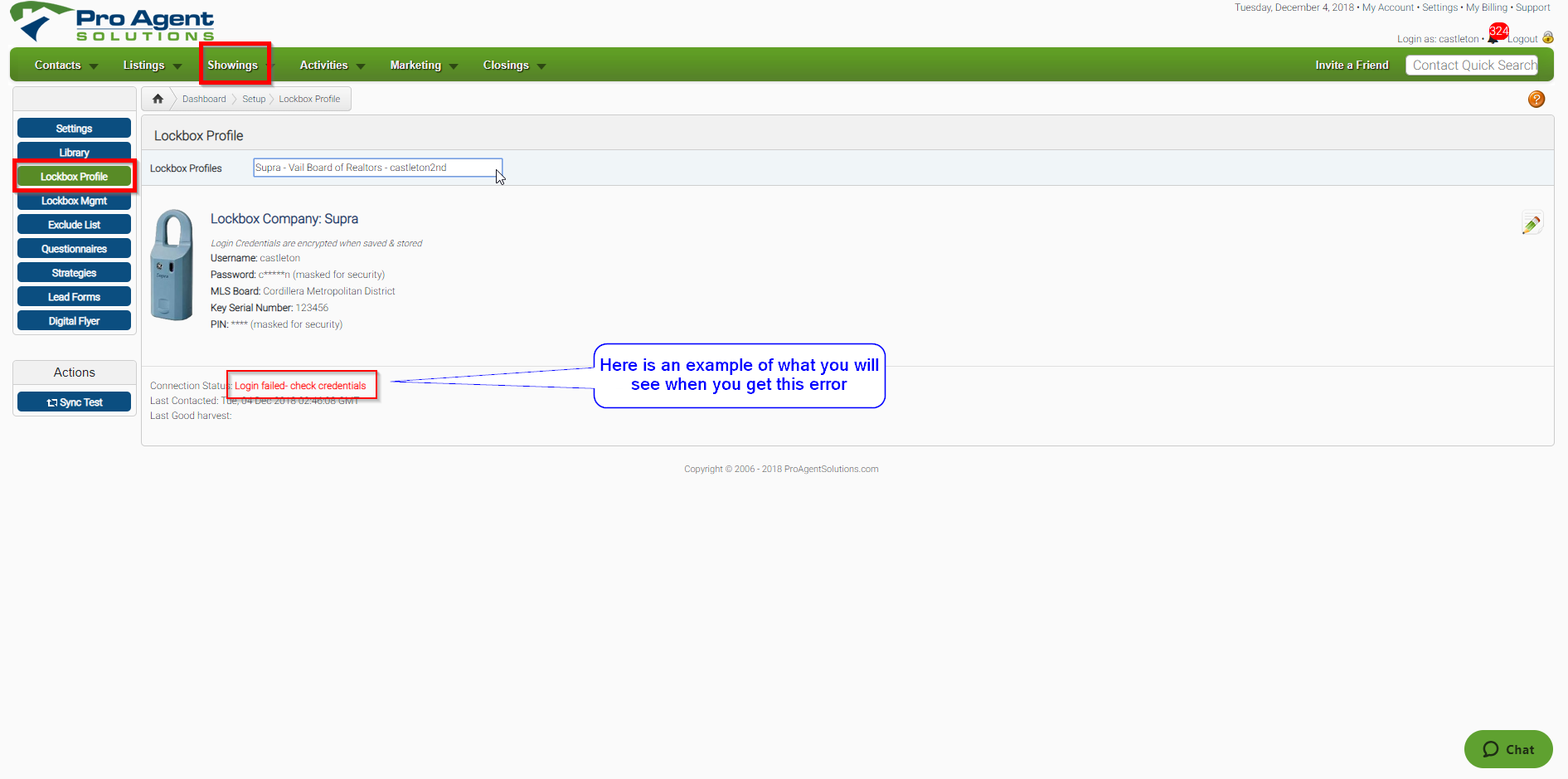
Task: Open Strategies in the sidebar
Action: tap(74, 273)
